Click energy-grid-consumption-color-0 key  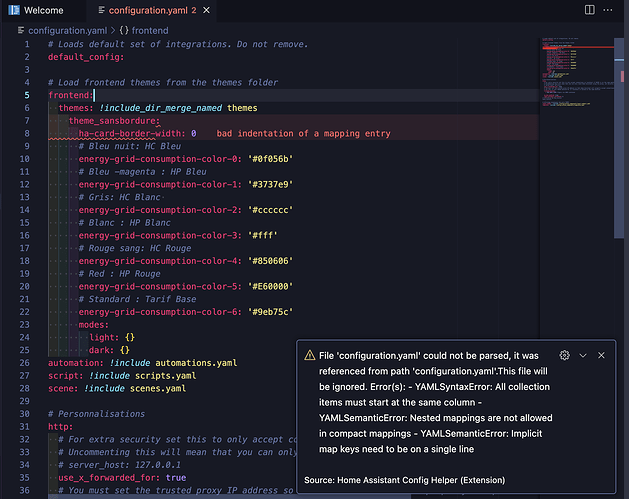pyautogui.click(x=160, y=159)
